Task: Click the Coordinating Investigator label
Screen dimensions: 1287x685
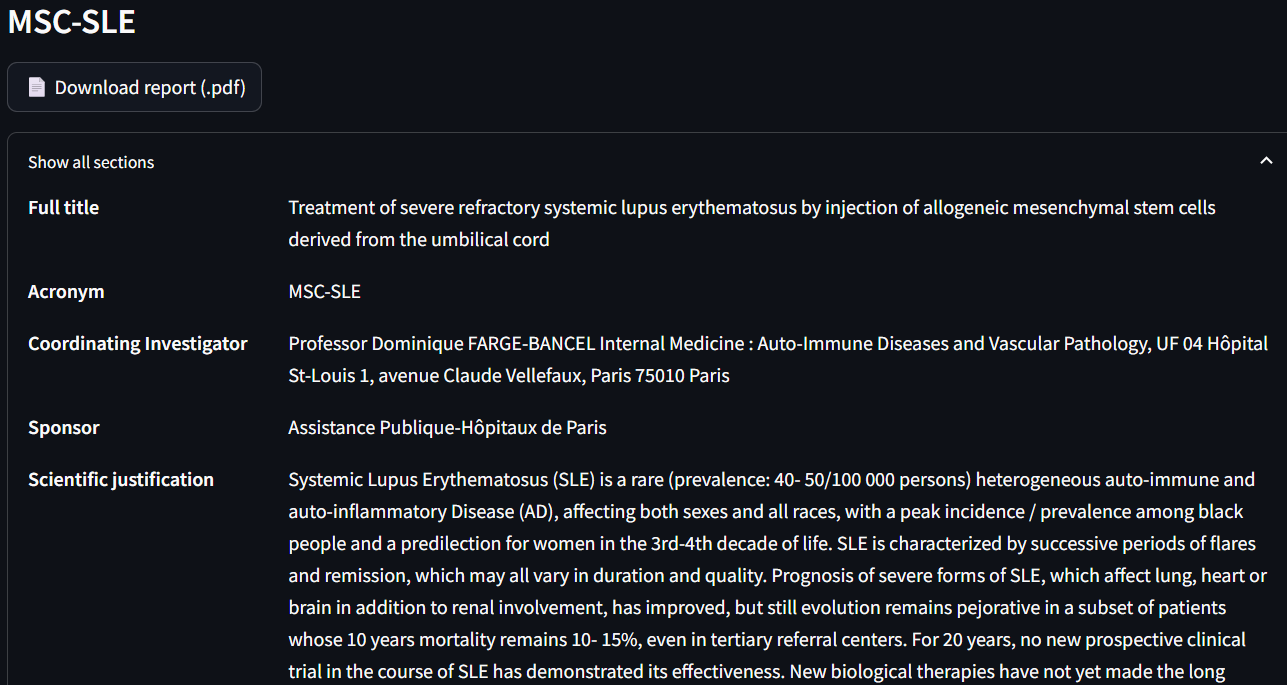Action: [x=138, y=343]
